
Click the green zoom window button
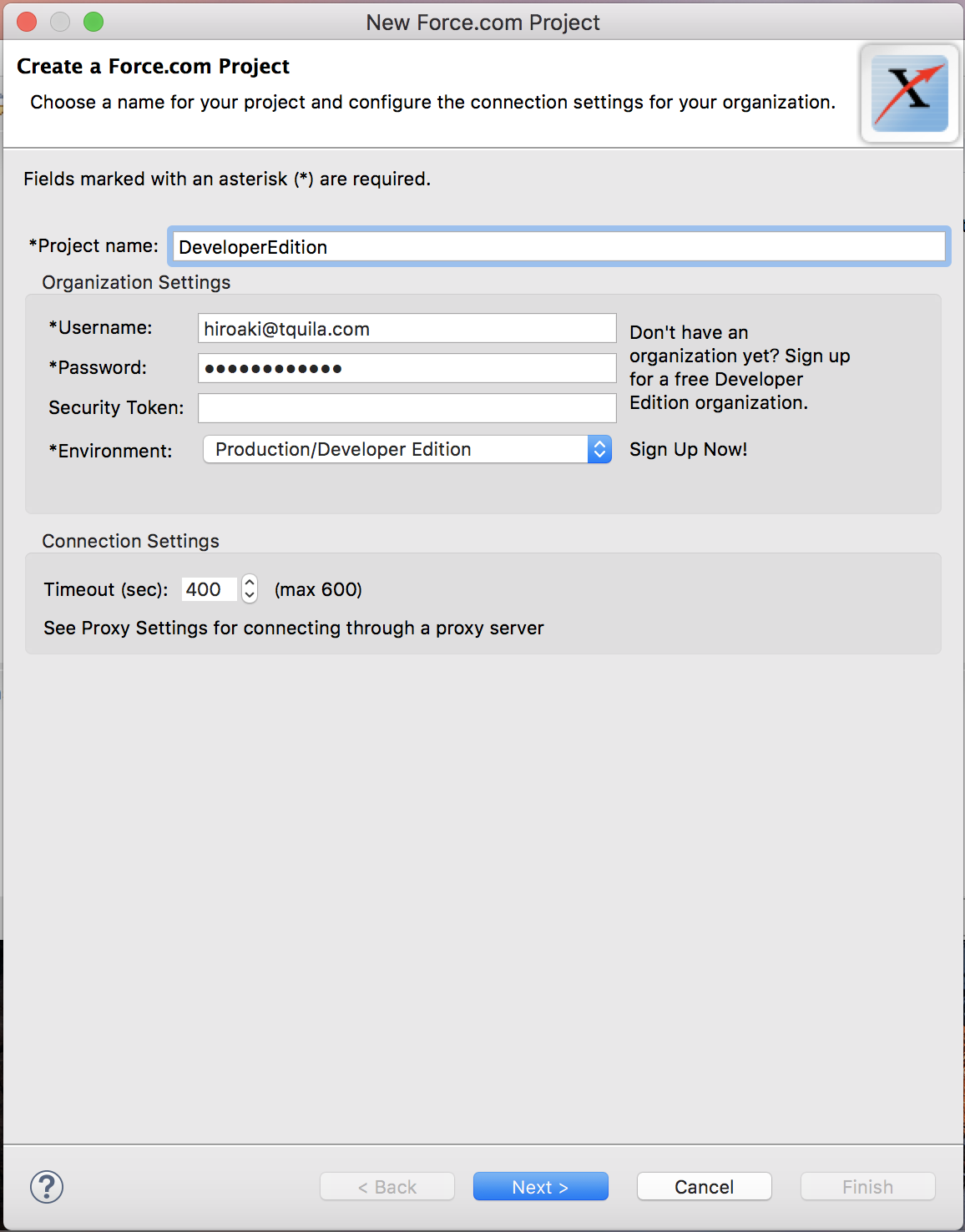(93, 22)
